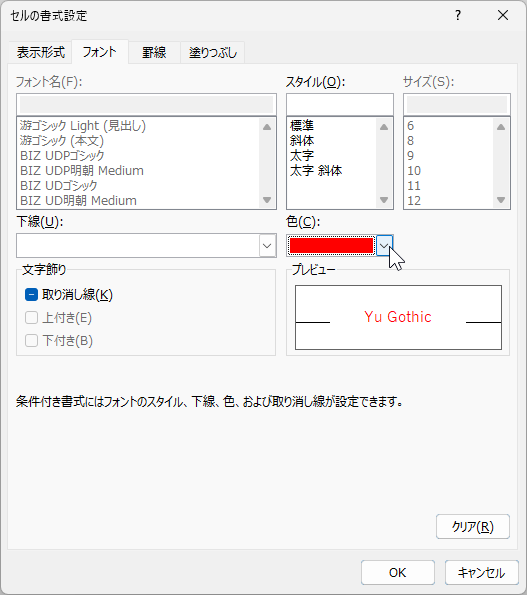527x595 pixels.
Task: Click the クリア button
Action: [472, 526]
